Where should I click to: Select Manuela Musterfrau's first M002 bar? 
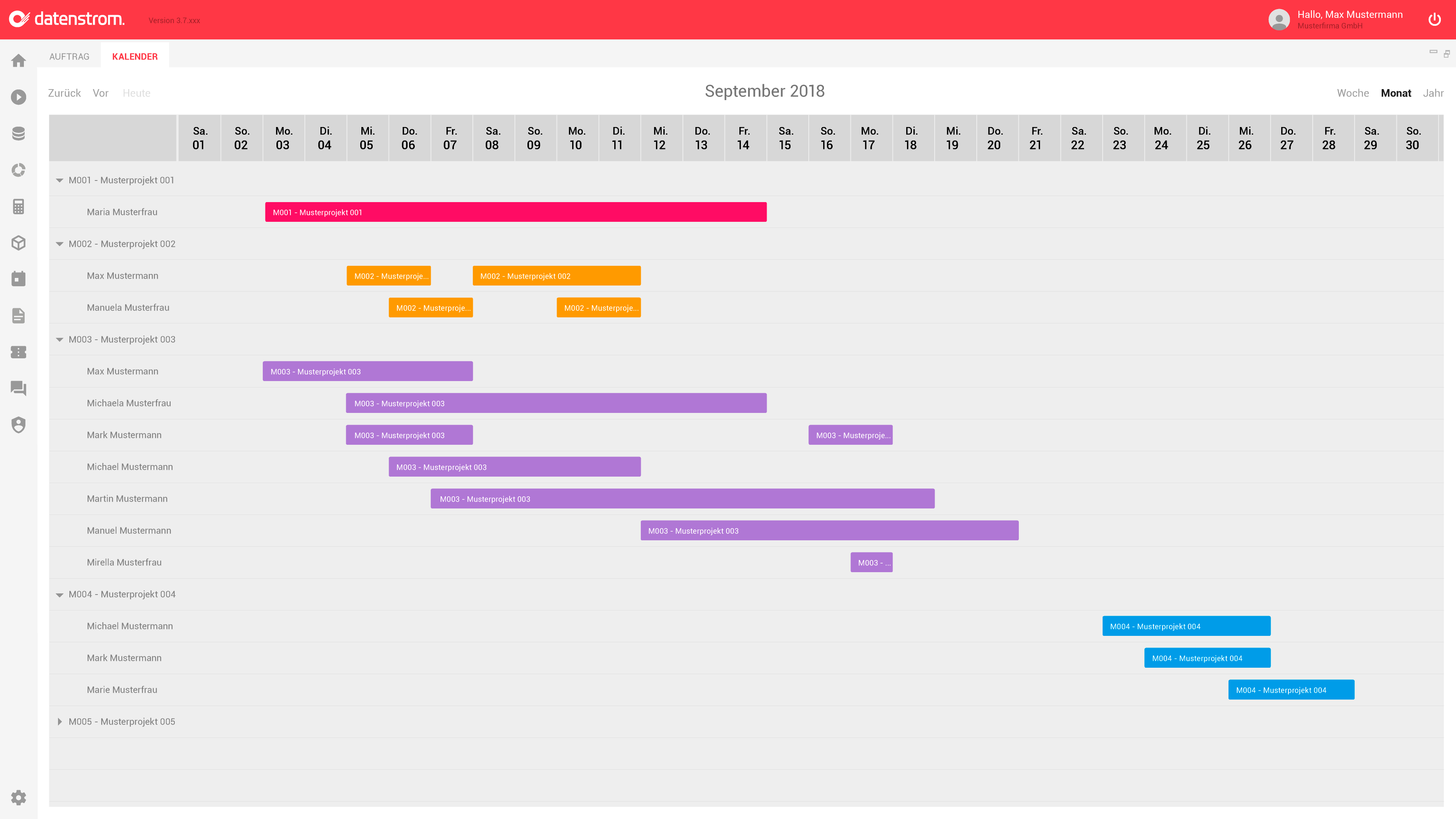pos(431,308)
